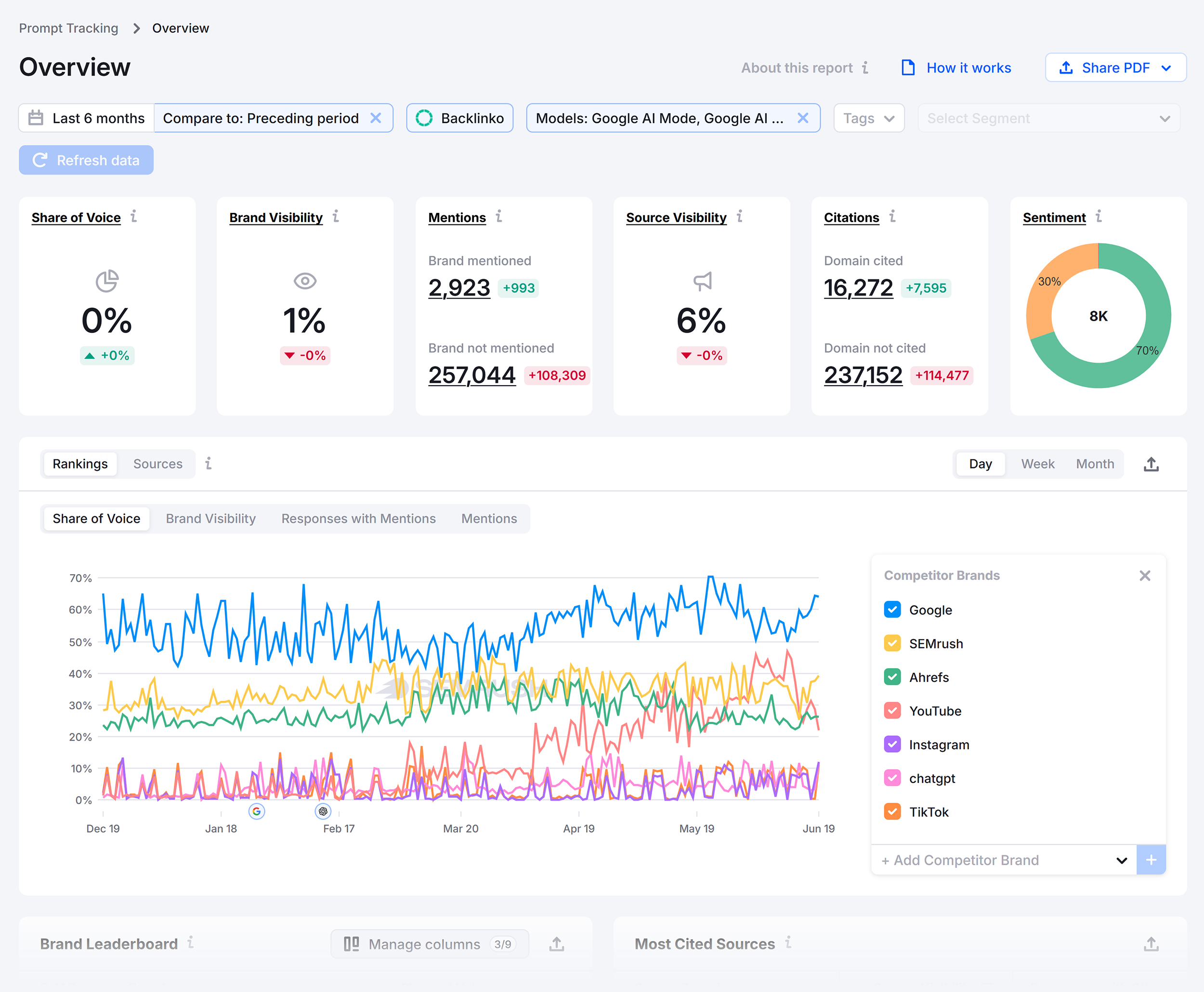Select Day chart granularity
Image resolution: width=1204 pixels, height=992 pixels.
pyautogui.click(x=980, y=463)
